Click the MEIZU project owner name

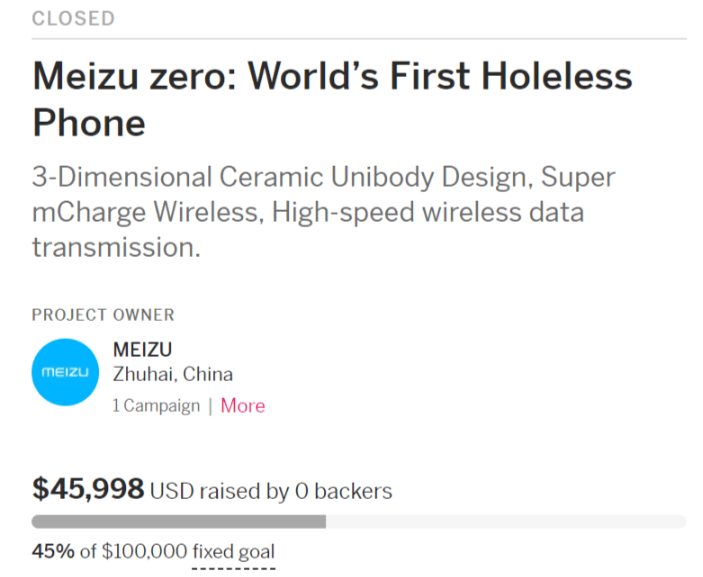(142, 349)
